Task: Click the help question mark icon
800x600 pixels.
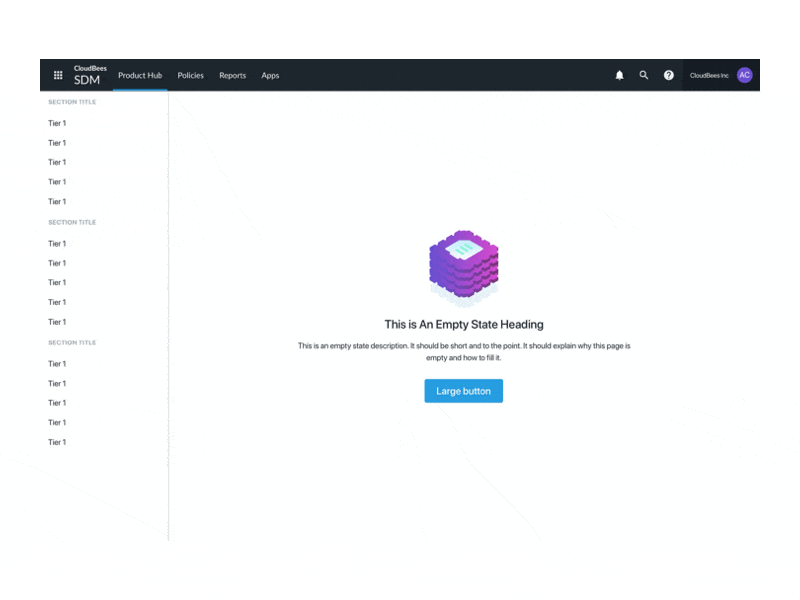Action: [x=668, y=75]
